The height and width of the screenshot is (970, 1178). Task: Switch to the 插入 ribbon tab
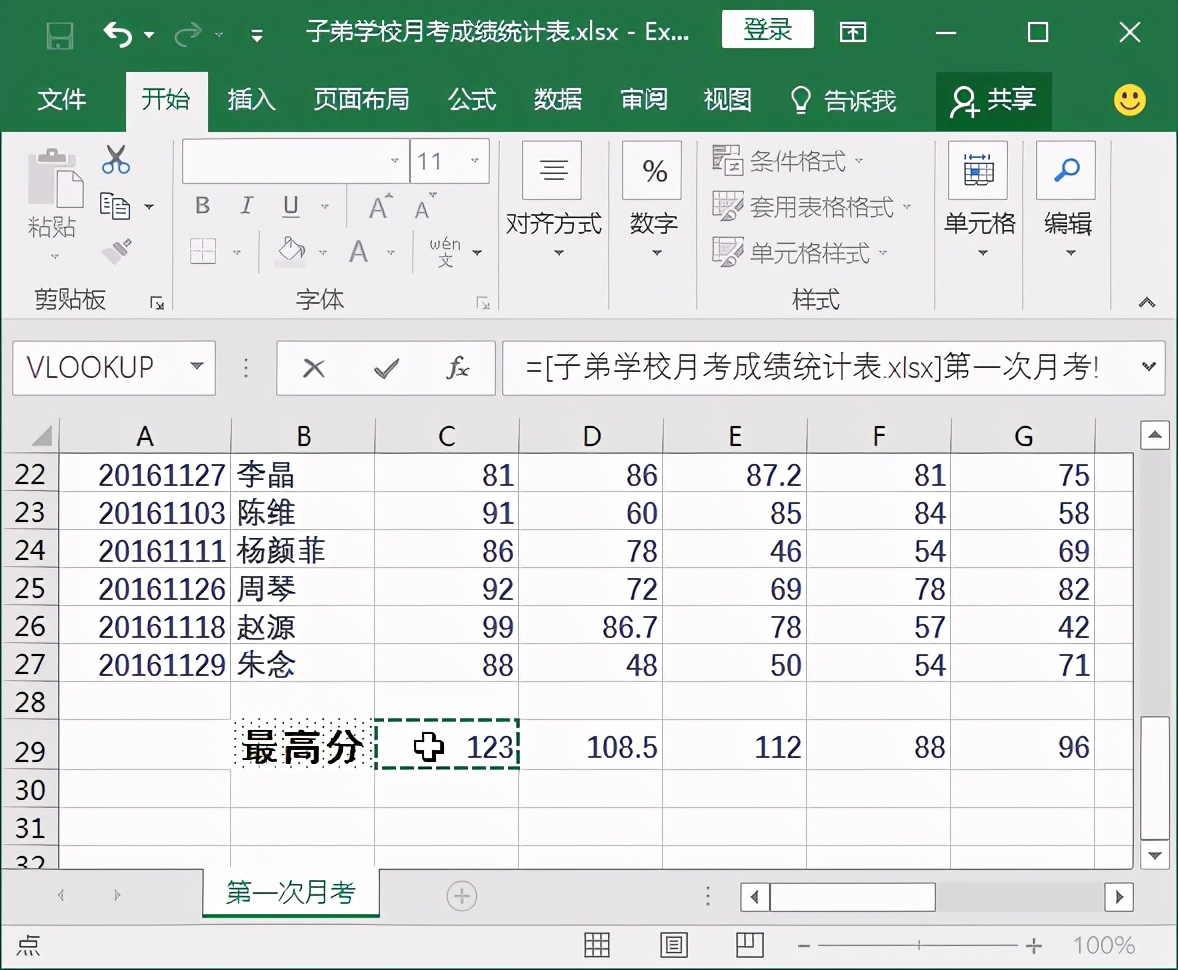pos(250,100)
